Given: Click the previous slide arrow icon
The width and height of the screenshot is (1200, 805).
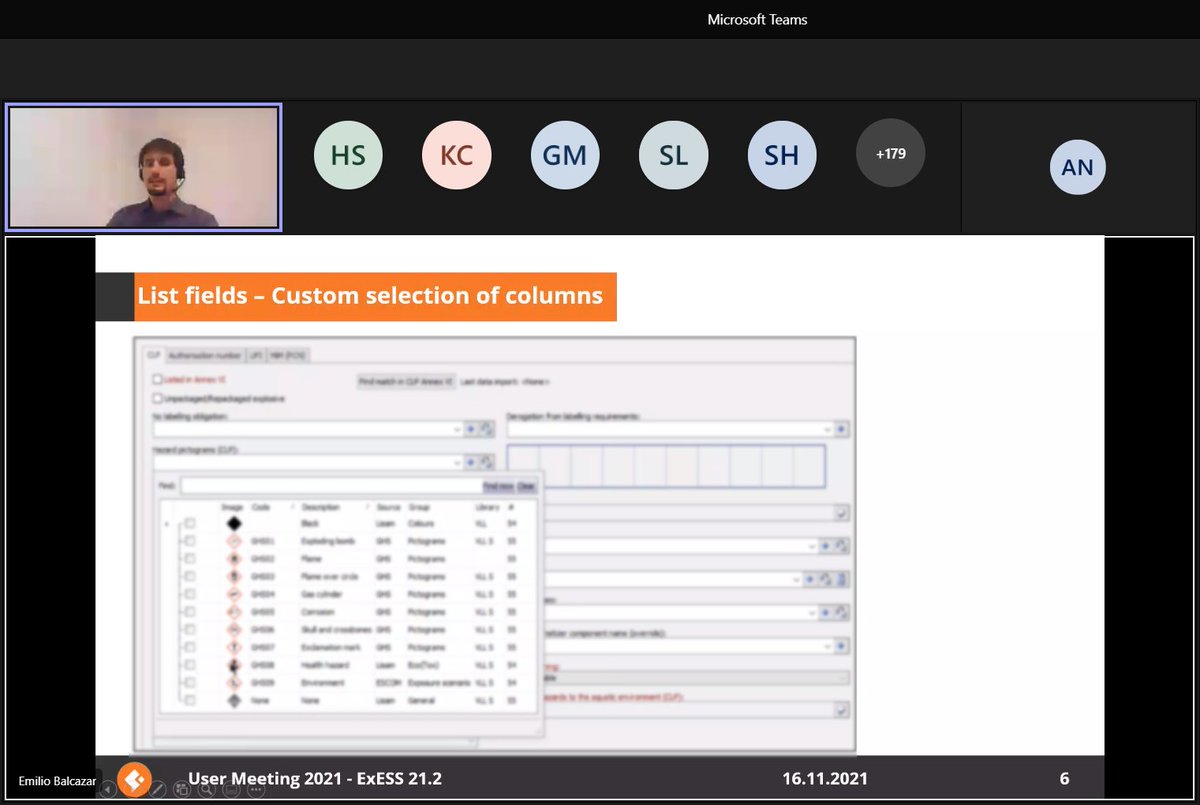Looking at the screenshot, I should coord(107,789).
